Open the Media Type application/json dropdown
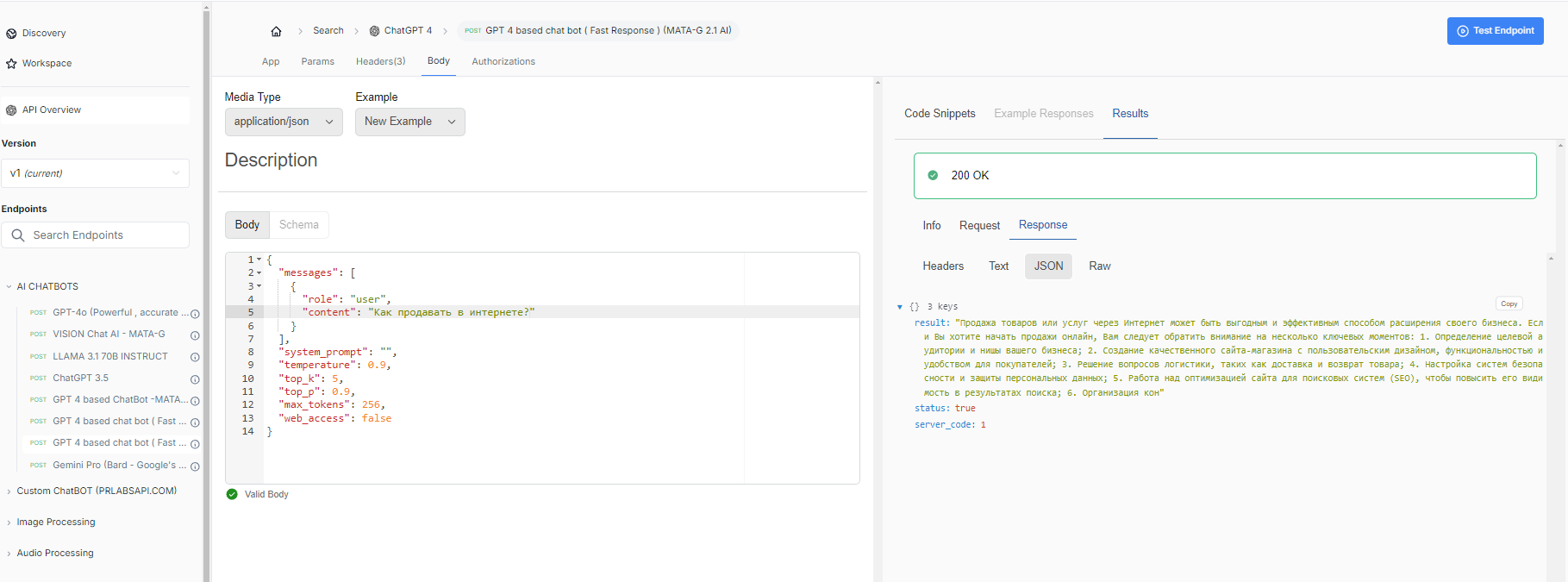Viewport: 1568px width, 582px height. coord(284,122)
